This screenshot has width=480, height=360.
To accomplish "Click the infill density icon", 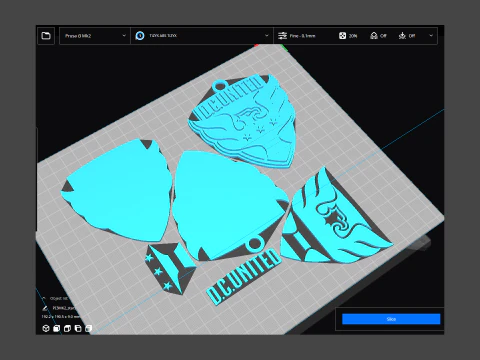I will (342, 36).
